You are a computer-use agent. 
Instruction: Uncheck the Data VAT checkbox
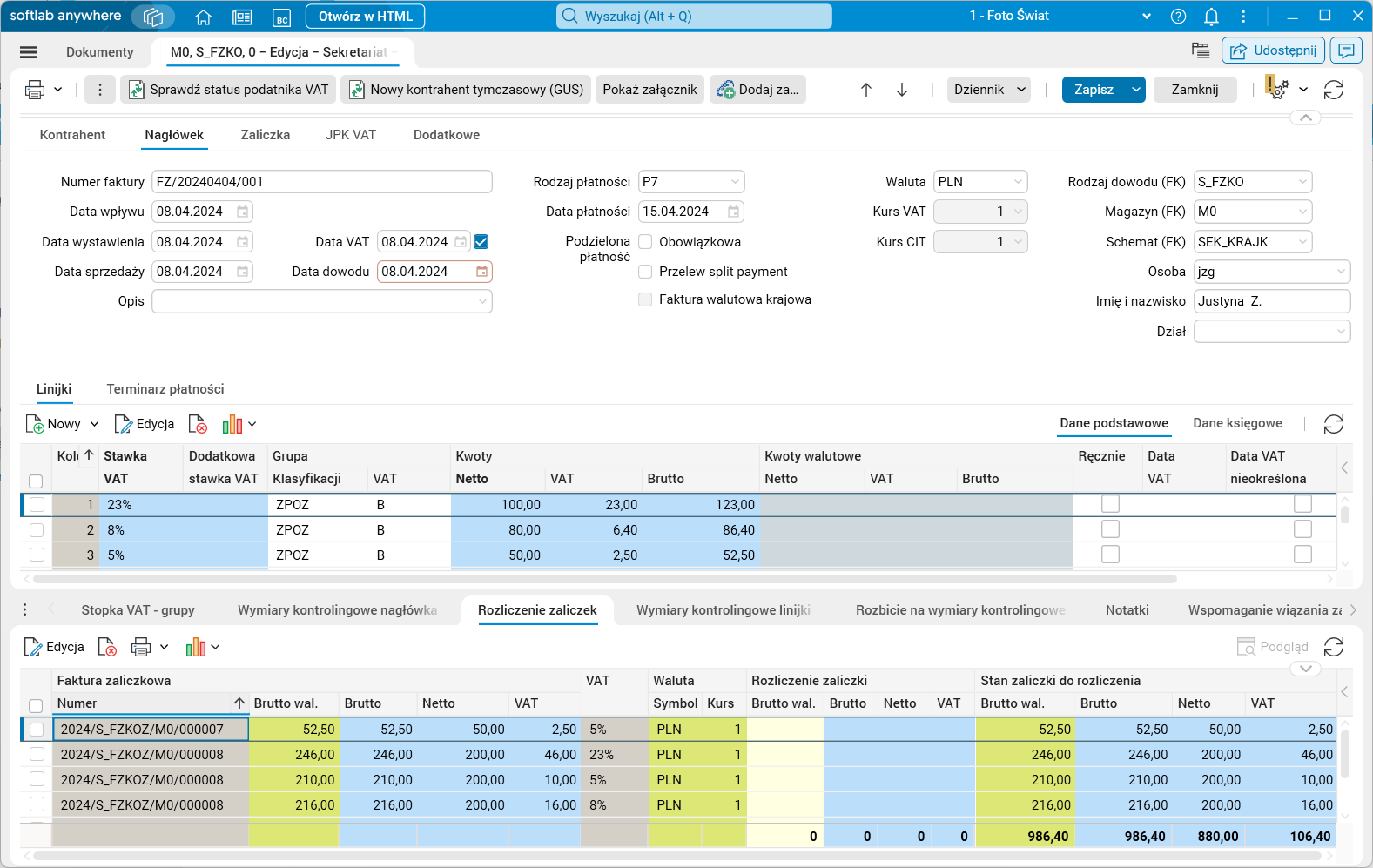coord(481,242)
